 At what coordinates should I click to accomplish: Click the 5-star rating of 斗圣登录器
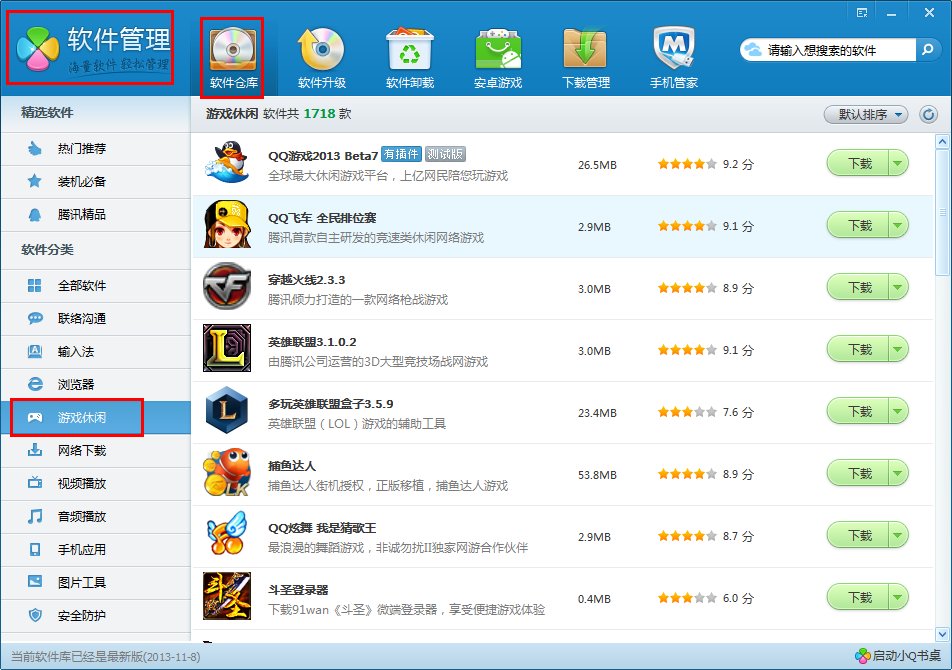coord(686,598)
